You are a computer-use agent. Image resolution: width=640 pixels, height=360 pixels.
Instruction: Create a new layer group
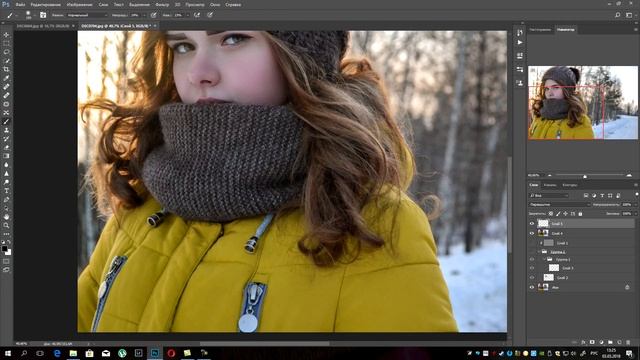pos(610,342)
